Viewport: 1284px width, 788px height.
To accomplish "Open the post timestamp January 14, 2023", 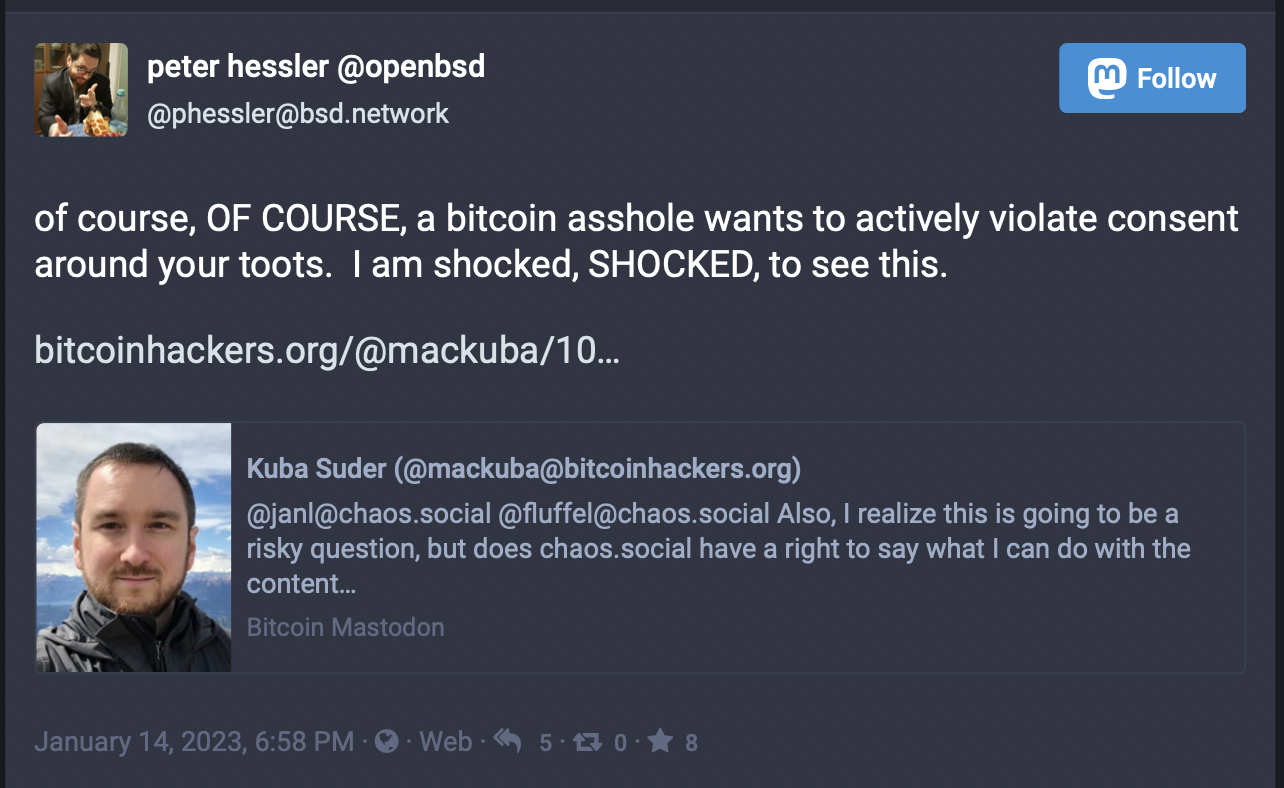I will point(194,741).
